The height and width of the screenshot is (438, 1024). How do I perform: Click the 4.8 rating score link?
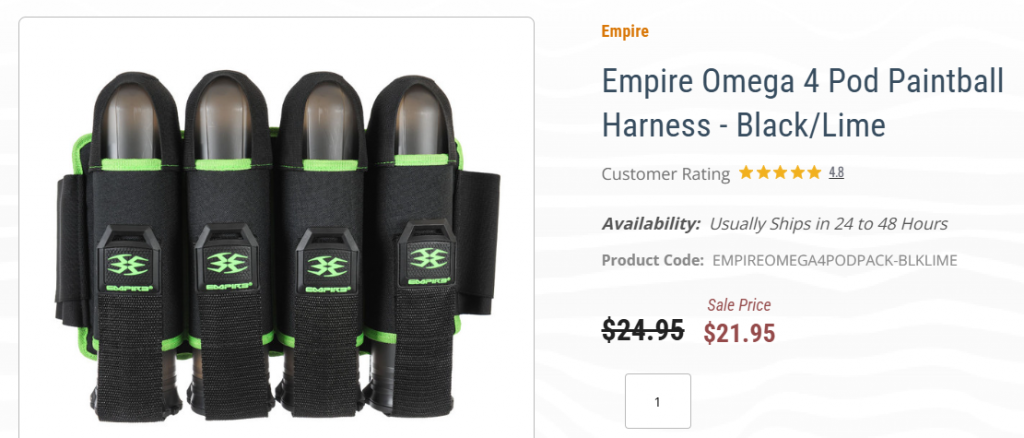coord(836,173)
